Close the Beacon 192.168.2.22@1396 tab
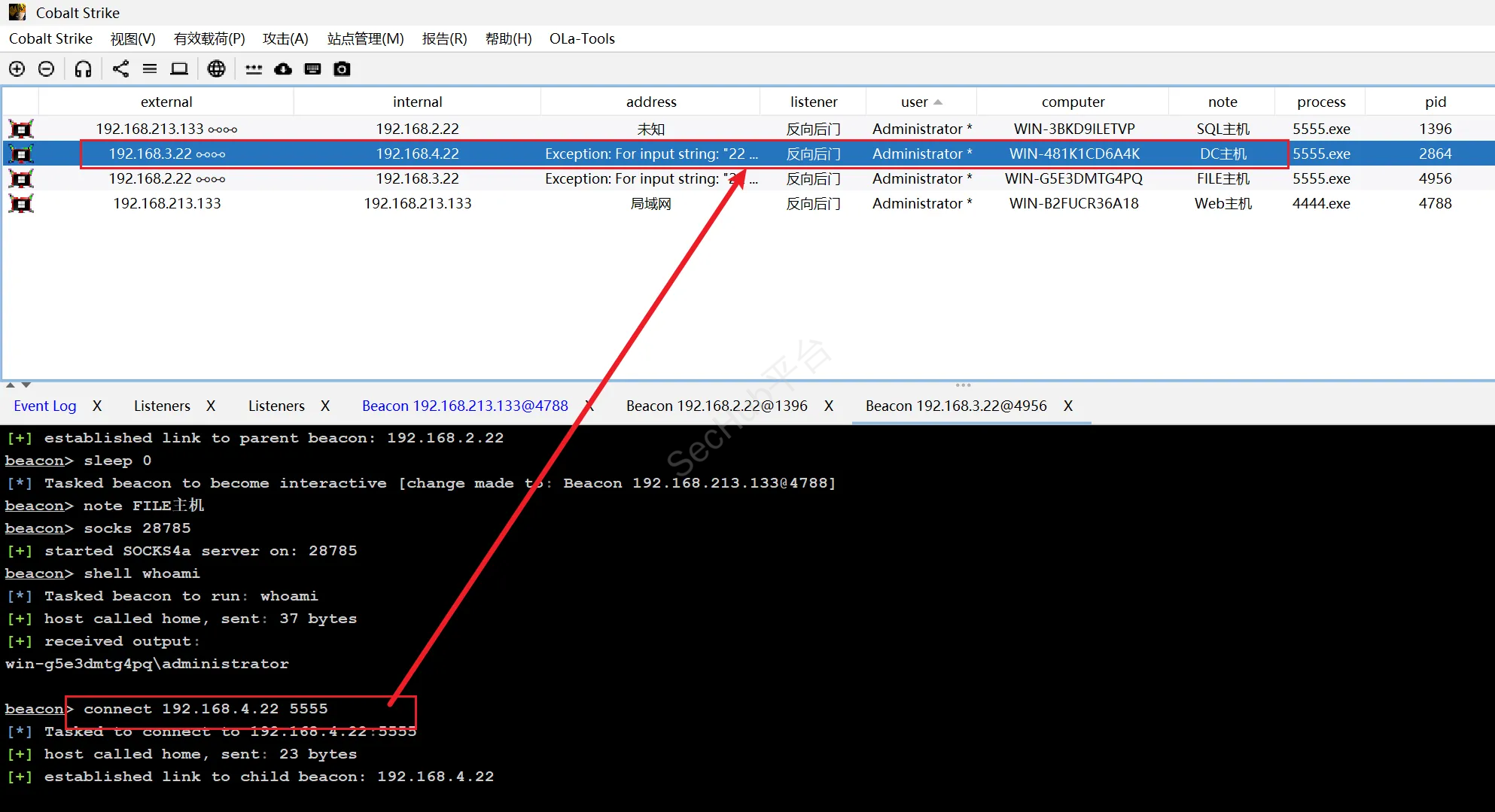Screen dimensions: 1495x812 [x=829, y=406]
